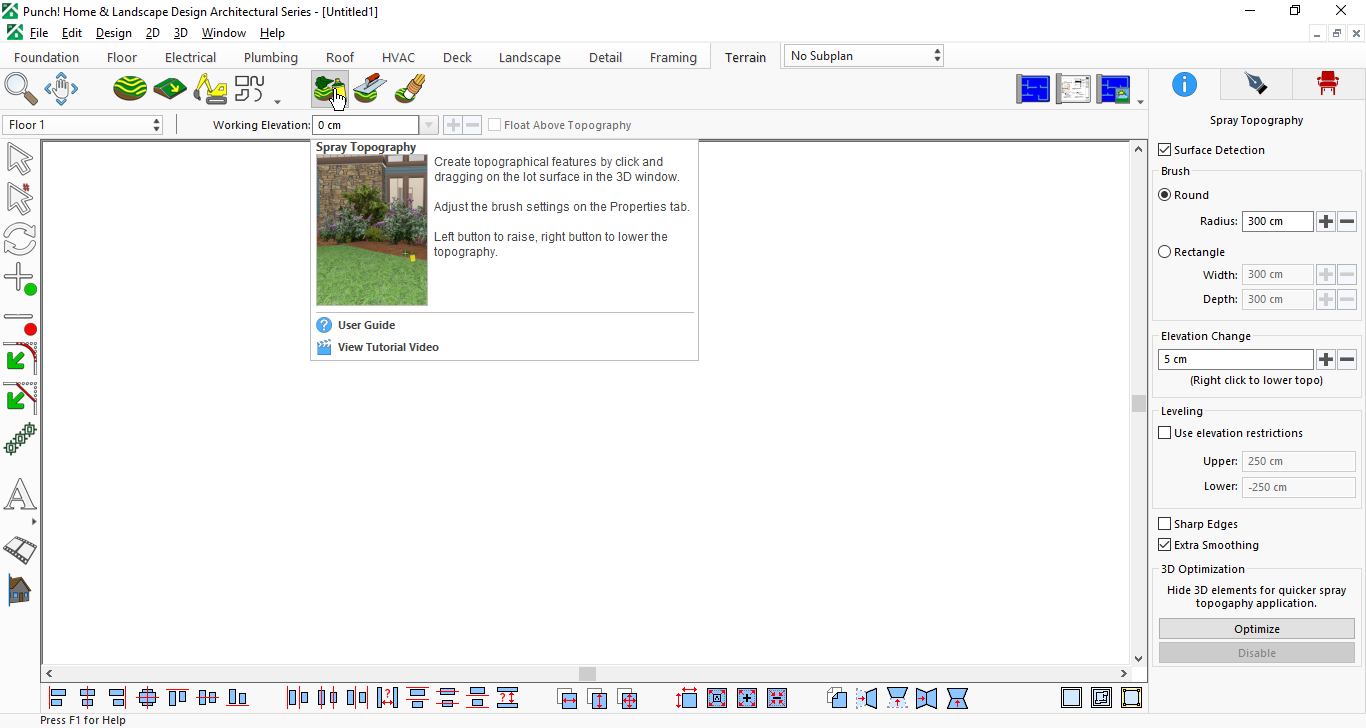Open the red chair tab in right panel
The image size is (1366, 728).
1327,84
